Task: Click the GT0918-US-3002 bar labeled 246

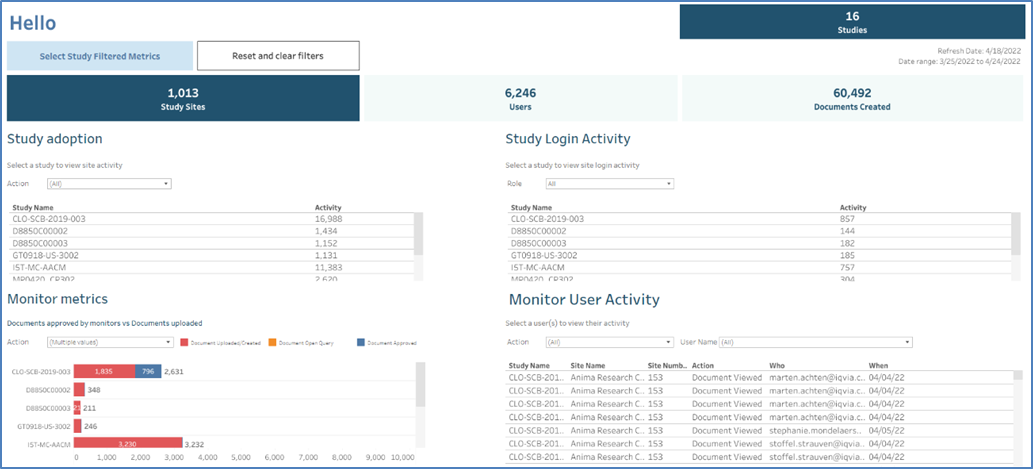Action: (77, 426)
